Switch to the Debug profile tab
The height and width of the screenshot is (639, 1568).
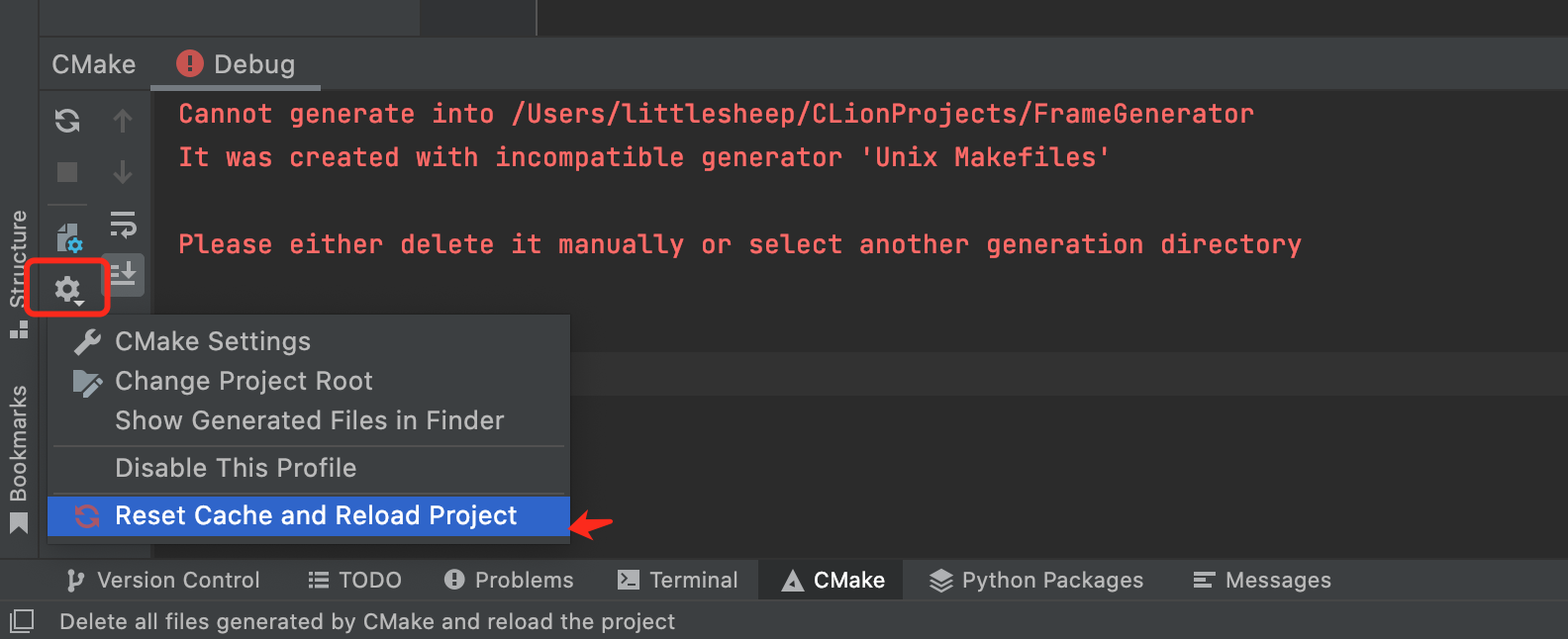[252, 63]
